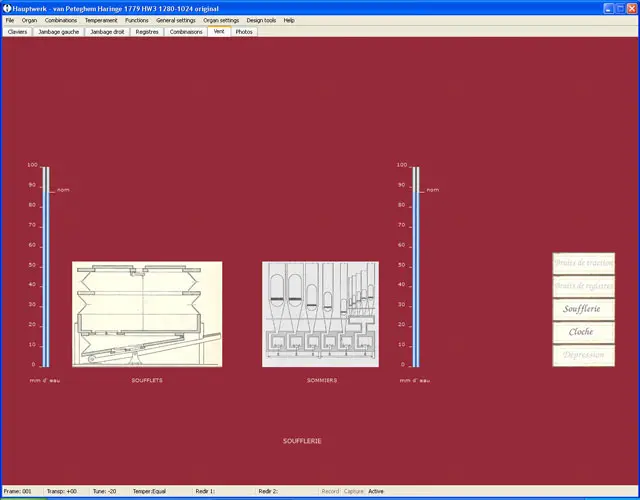This screenshot has width=640, height=500.
Task: Enable Bruits de traction noise
Action: 583,263
